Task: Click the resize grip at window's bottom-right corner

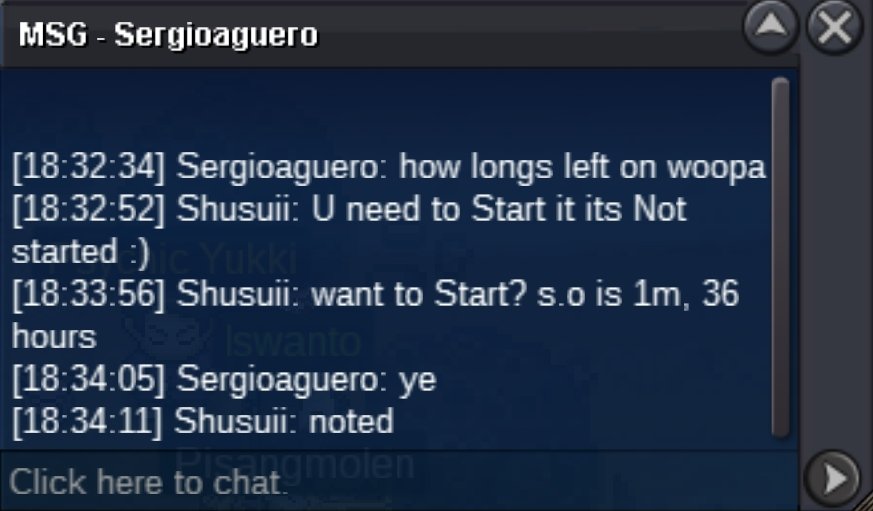Action: (865, 503)
